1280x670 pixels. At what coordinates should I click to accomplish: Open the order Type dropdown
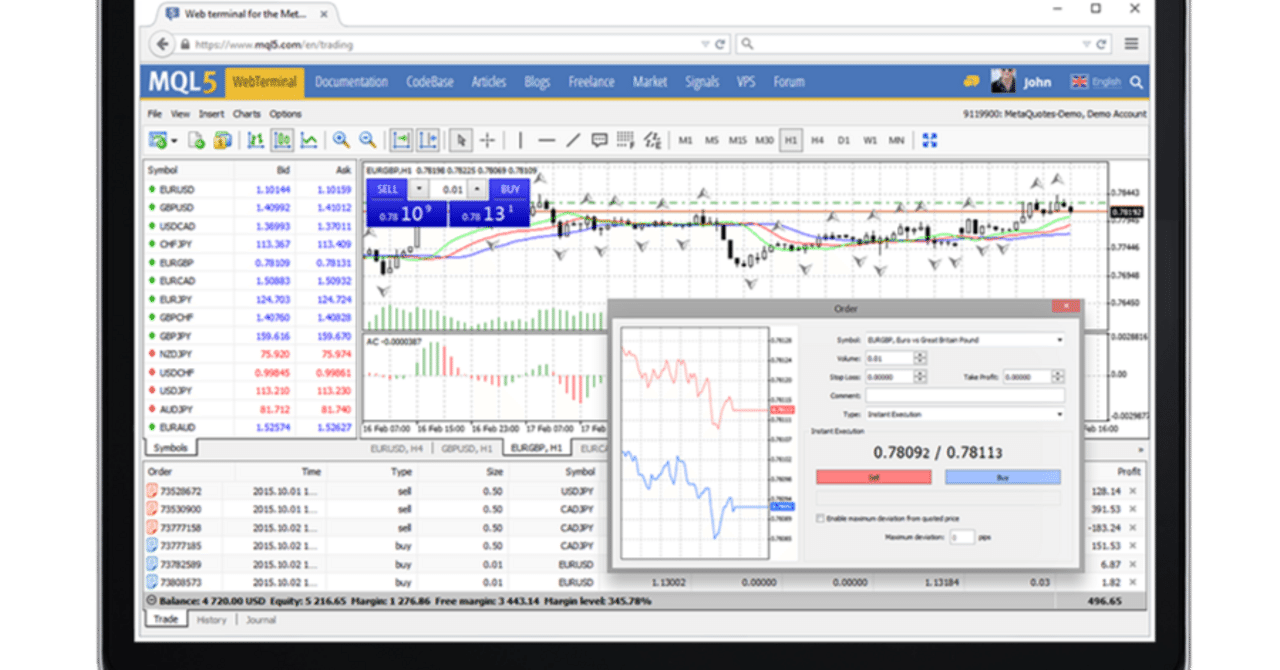pos(1062,414)
